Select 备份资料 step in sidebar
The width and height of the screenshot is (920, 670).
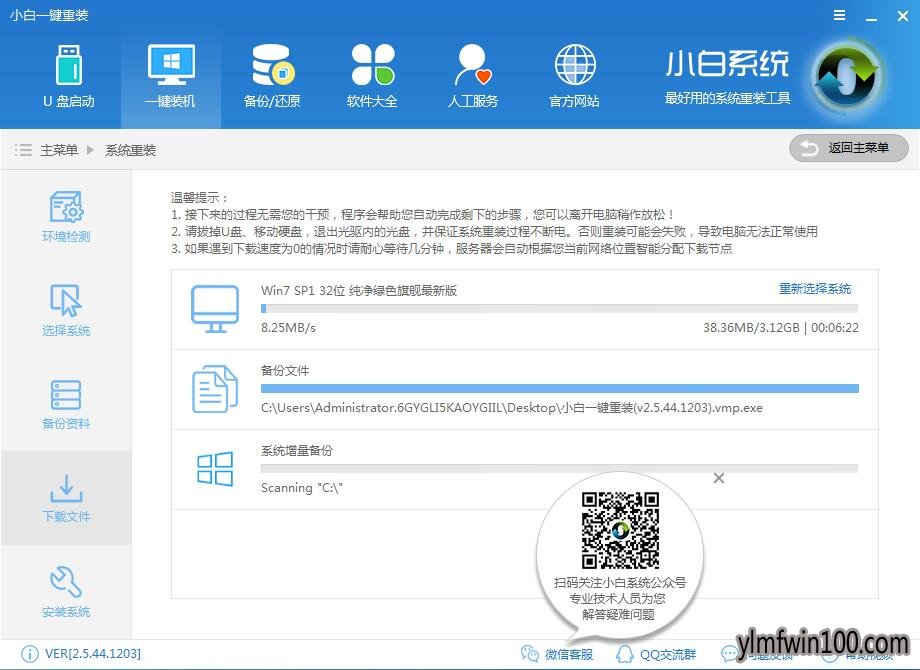pyautogui.click(x=66, y=404)
